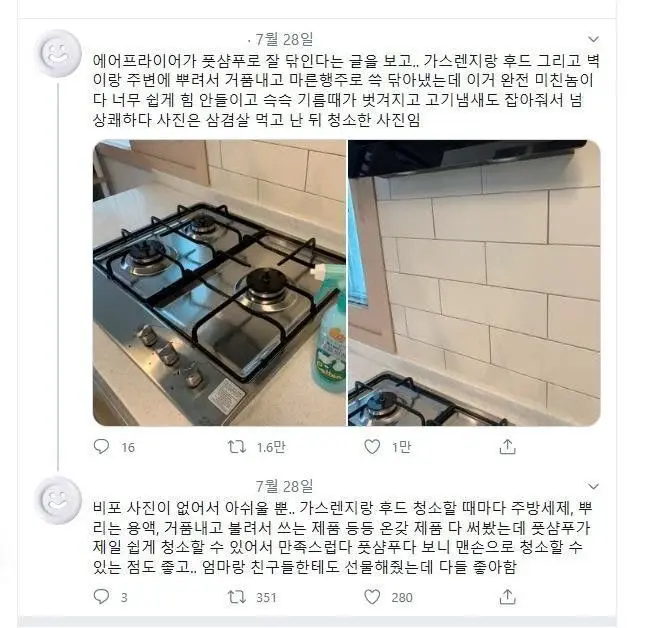This screenshot has height=628, width=646.
Task: Click the first tweet's smiley avatar
Action: tap(58, 54)
